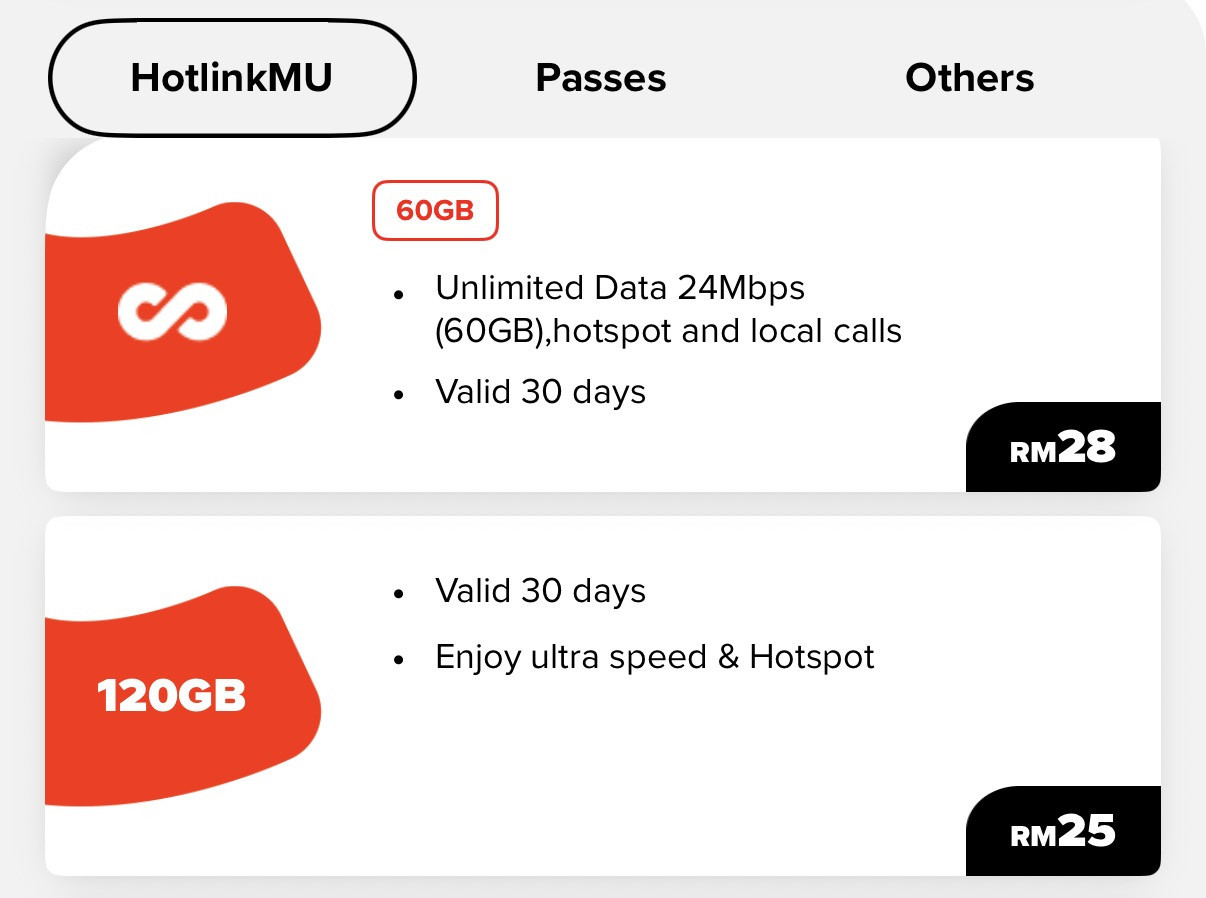The height and width of the screenshot is (898, 1206).
Task: Click "Valid 30 days" in the RM25 plan
Action: tap(540, 591)
